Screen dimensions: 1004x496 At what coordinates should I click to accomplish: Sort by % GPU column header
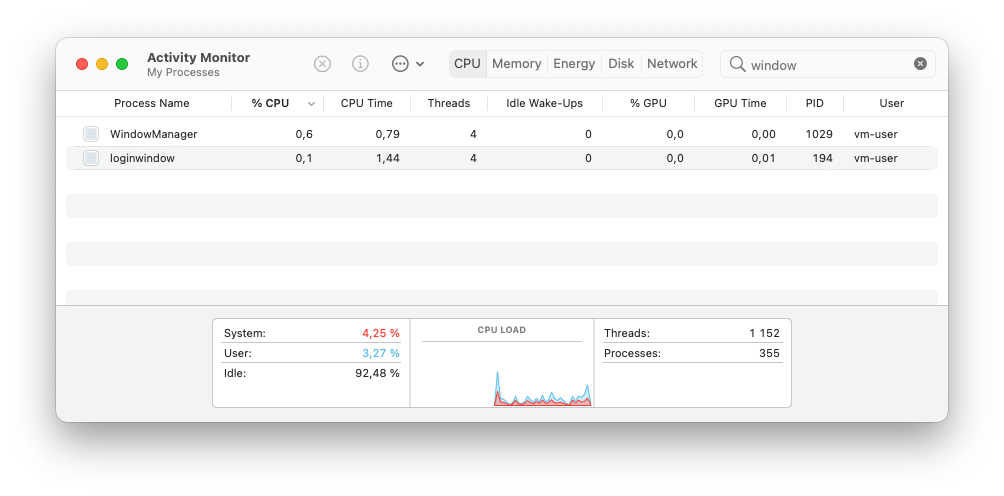[x=649, y=103]
